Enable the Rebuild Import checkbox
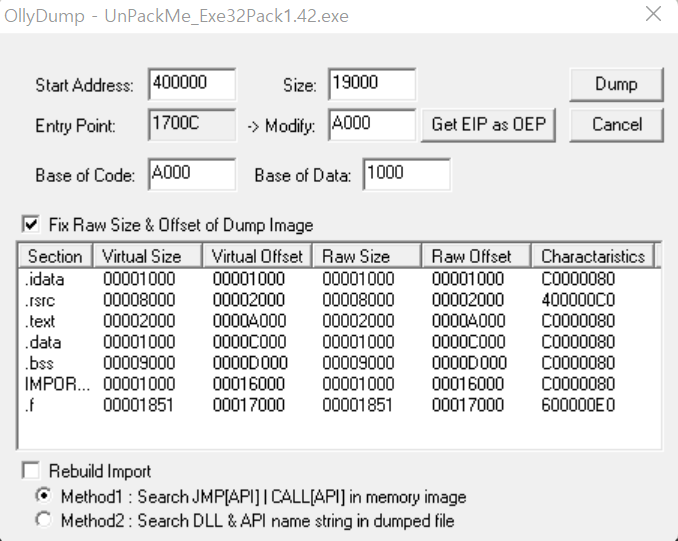Viewport: 678px width, 541px height. [31, 471]
